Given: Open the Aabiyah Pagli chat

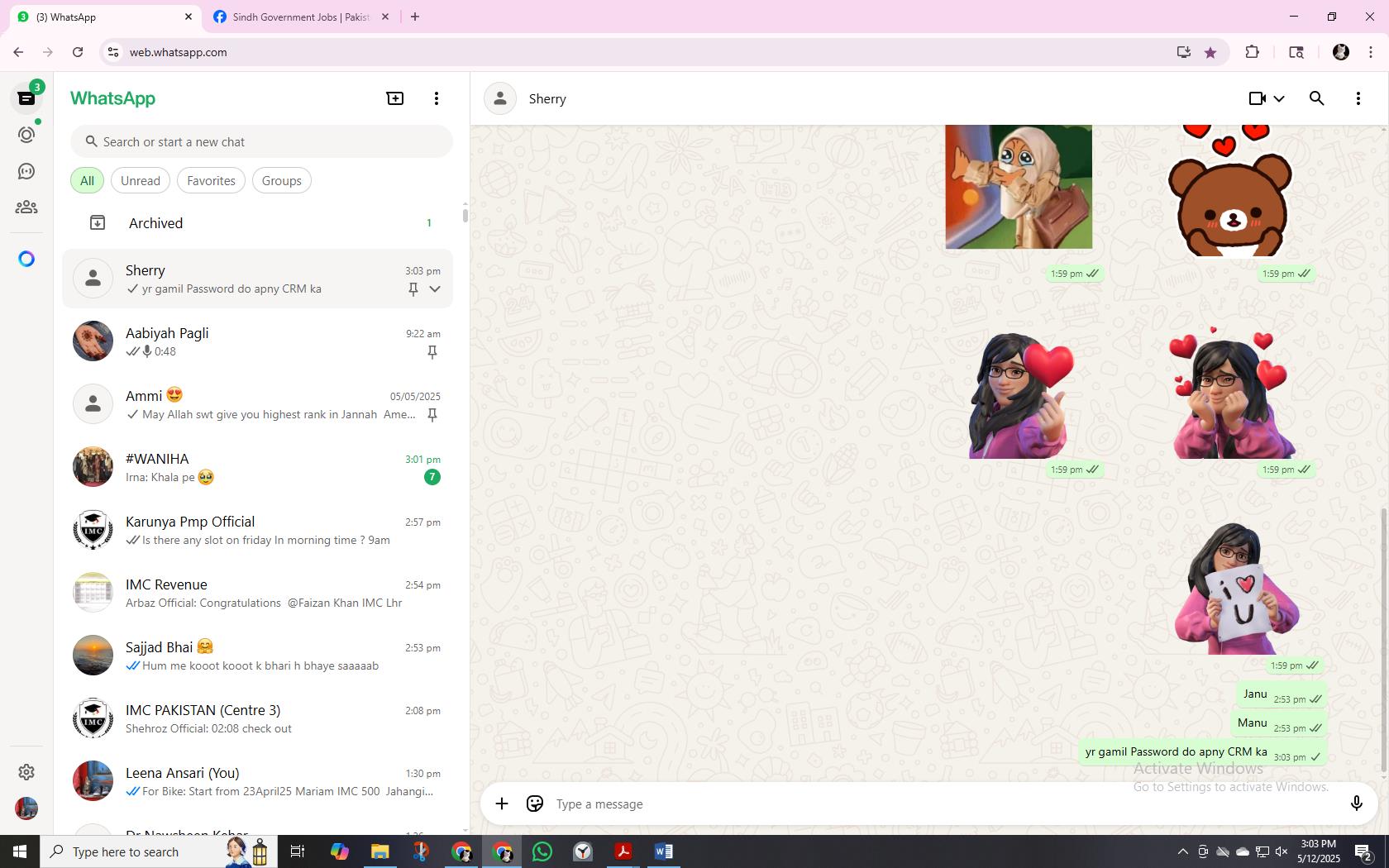Looking at the screenshot, I should pyautogui.click(x=257, y=341).
